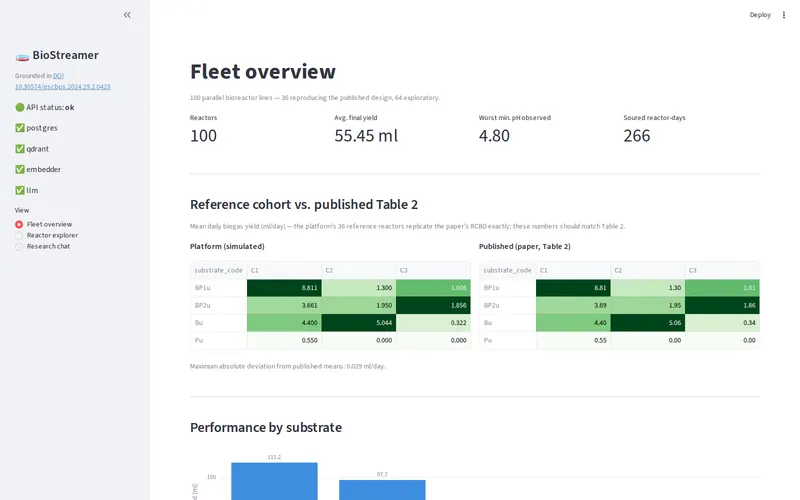This screenshot has width=800, height=500.
Task: Open the three-dot main menu
Action: pos(784,15)
